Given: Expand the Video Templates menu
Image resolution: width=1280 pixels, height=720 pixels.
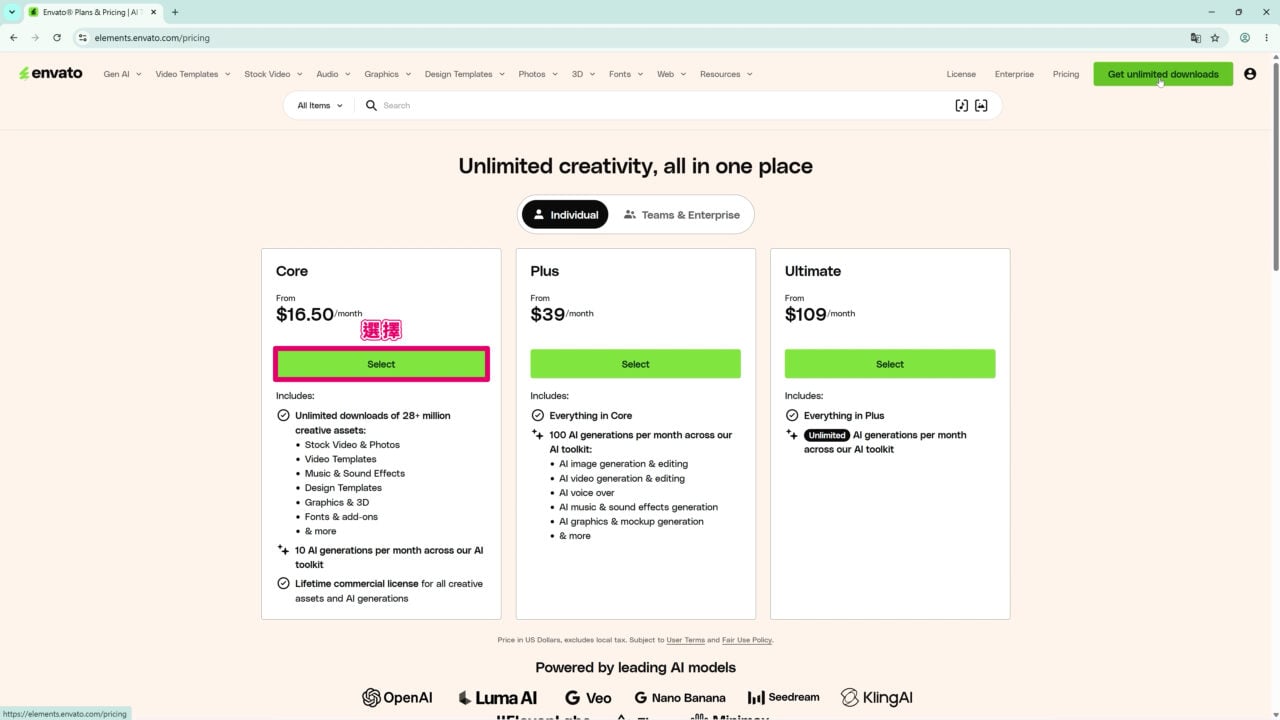Looking at the screenshot, I should tap(193, 74).
